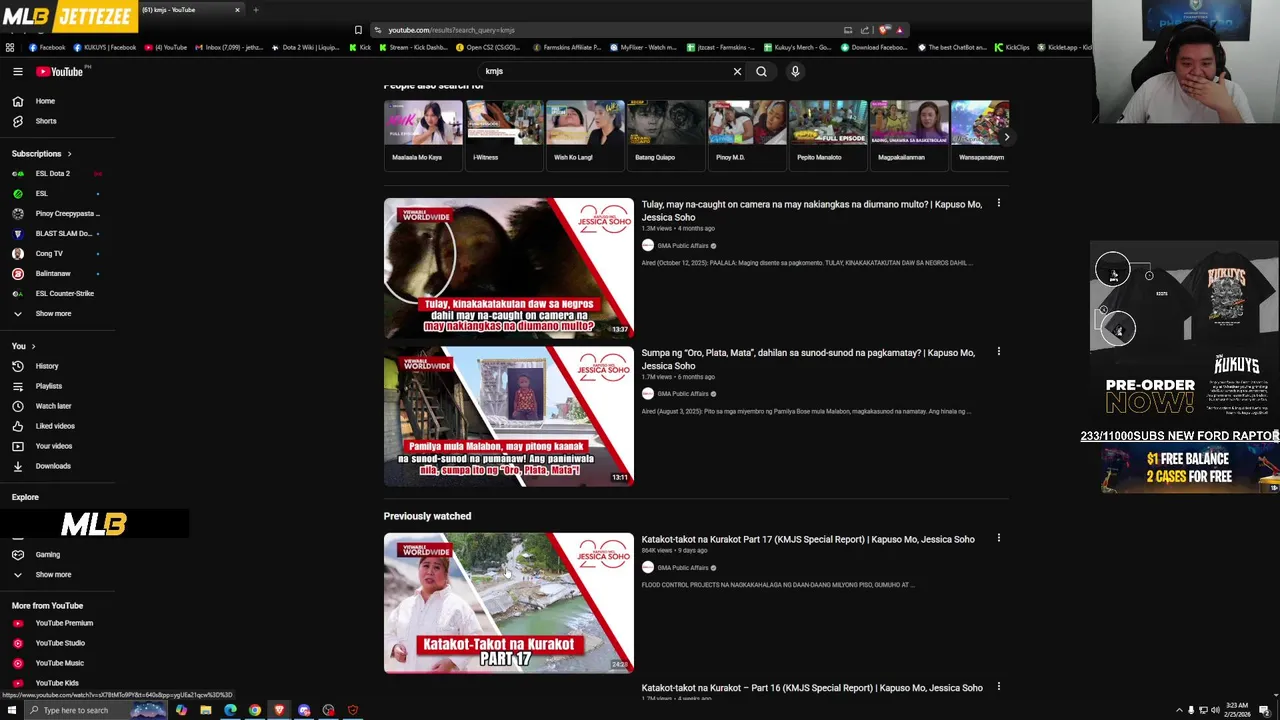Click the magnifier search button

coord(761,72)
